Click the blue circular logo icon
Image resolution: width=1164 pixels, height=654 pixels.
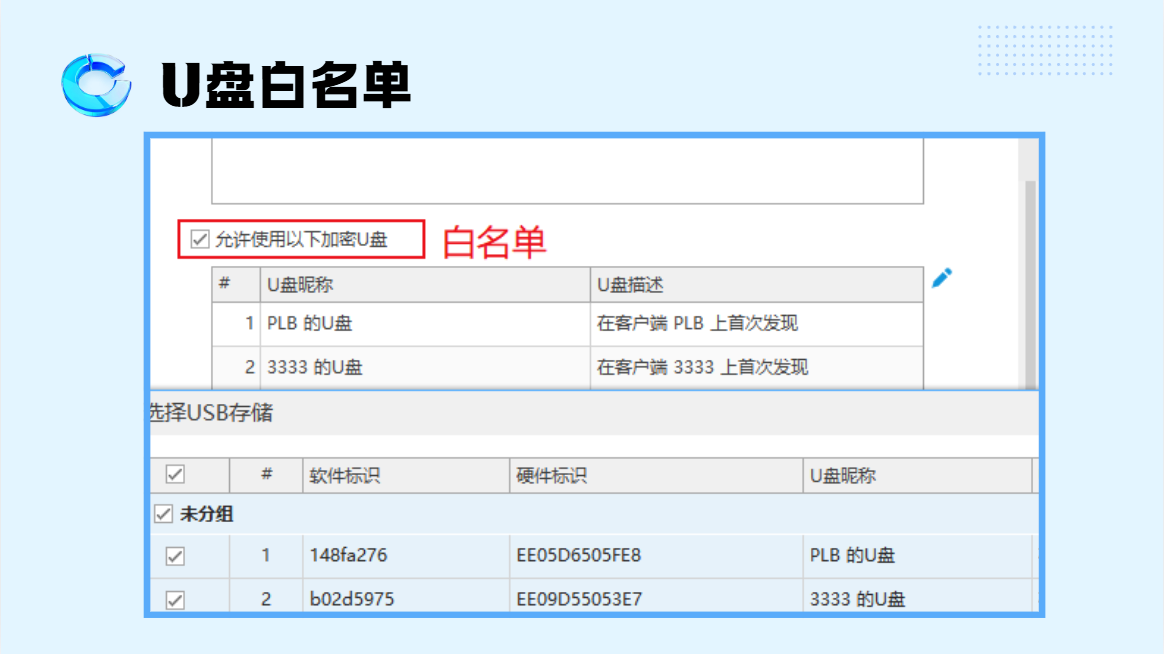(x=97, y=85)
